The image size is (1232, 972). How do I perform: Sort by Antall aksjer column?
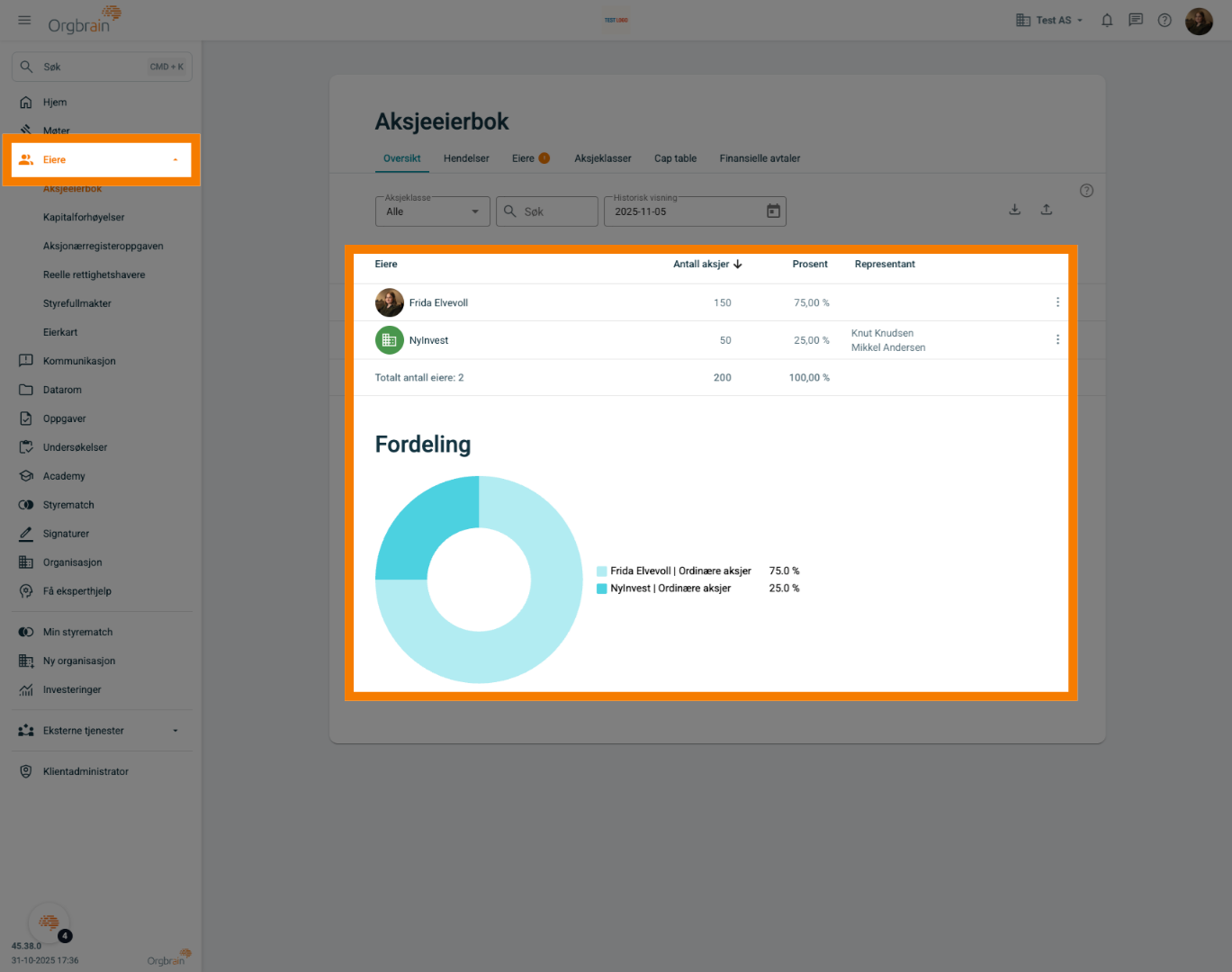tap(707, 264)
